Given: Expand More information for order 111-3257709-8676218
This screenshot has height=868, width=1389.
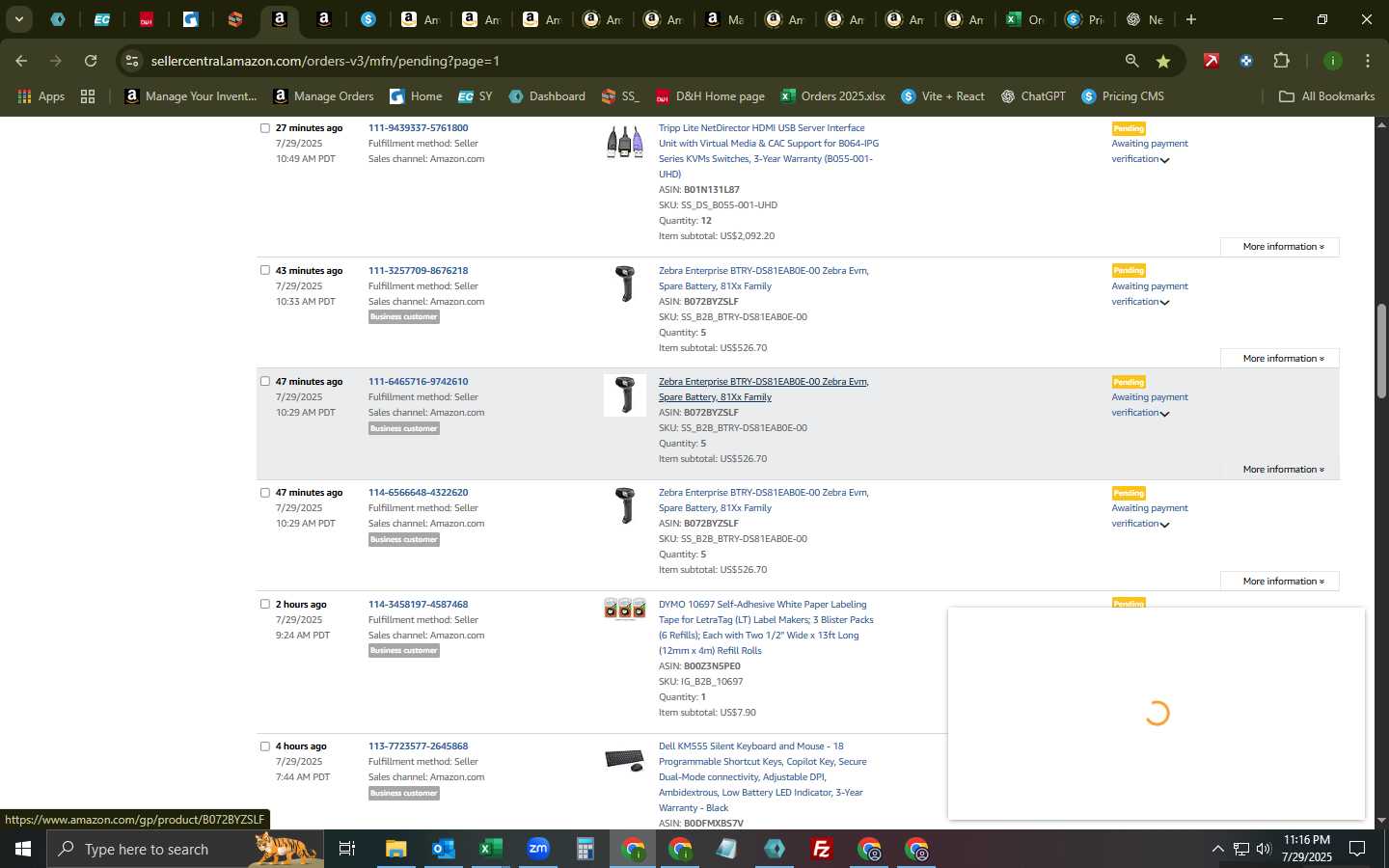Looking at the screenshot, I should click(x=1279, y=358).
